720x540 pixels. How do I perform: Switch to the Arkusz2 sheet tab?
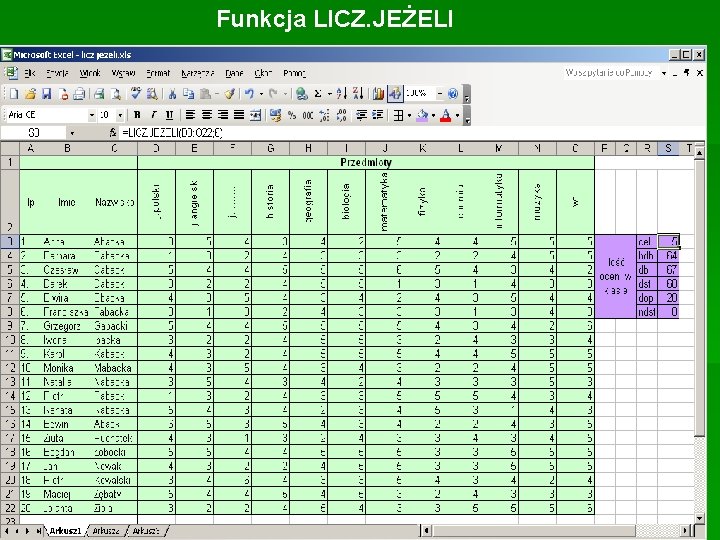(106, 531)
